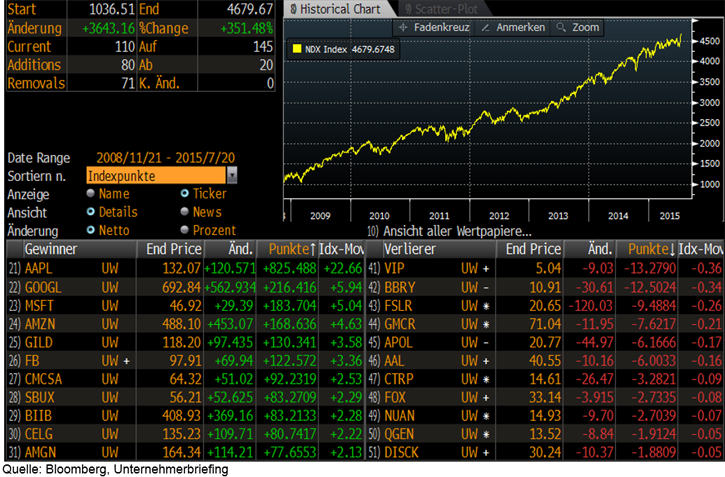Screen dimensions: 725x477
Task: Open the BBRY loser row
Action: (545, 287)
